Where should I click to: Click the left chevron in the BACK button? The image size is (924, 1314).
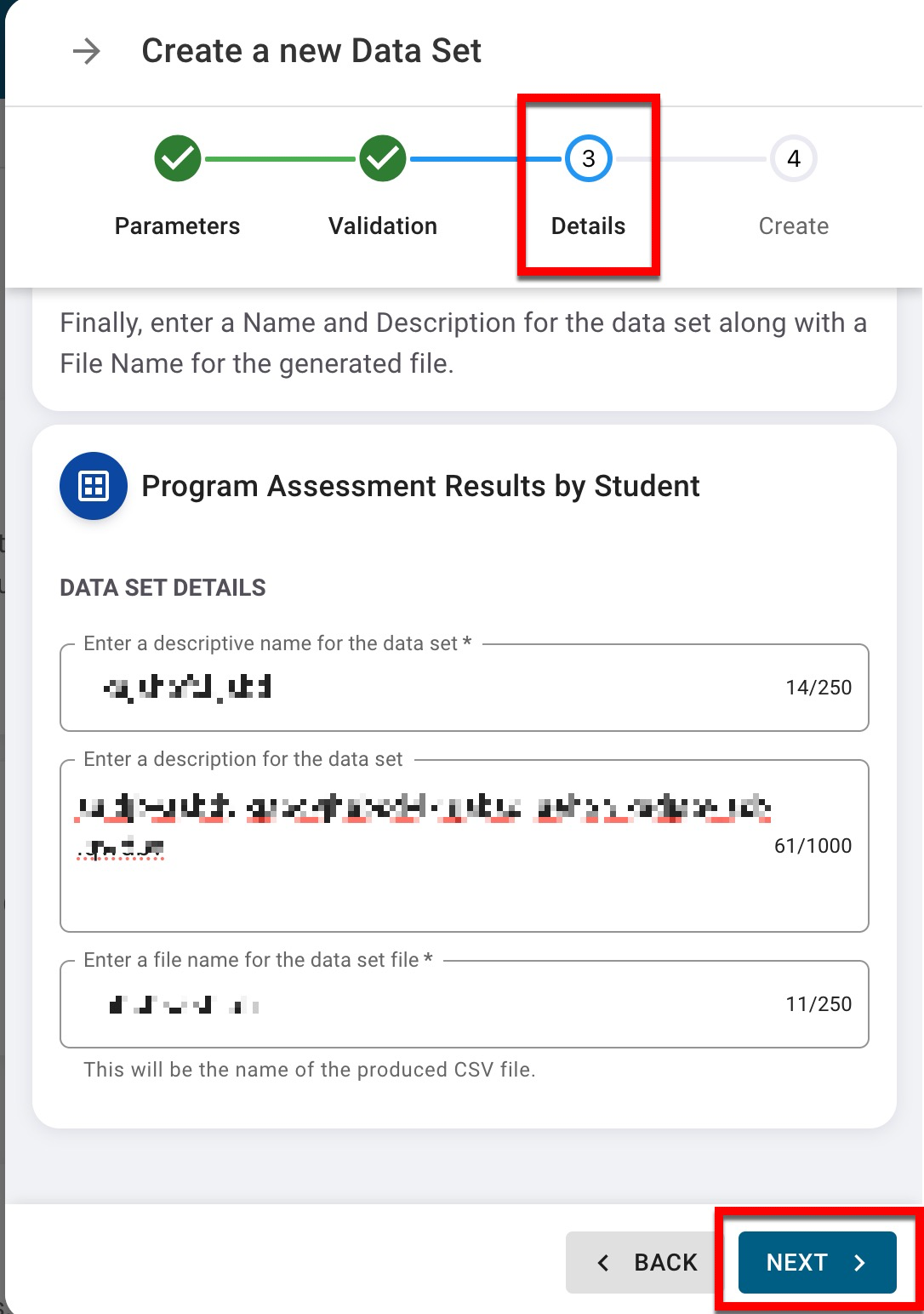603,1263
